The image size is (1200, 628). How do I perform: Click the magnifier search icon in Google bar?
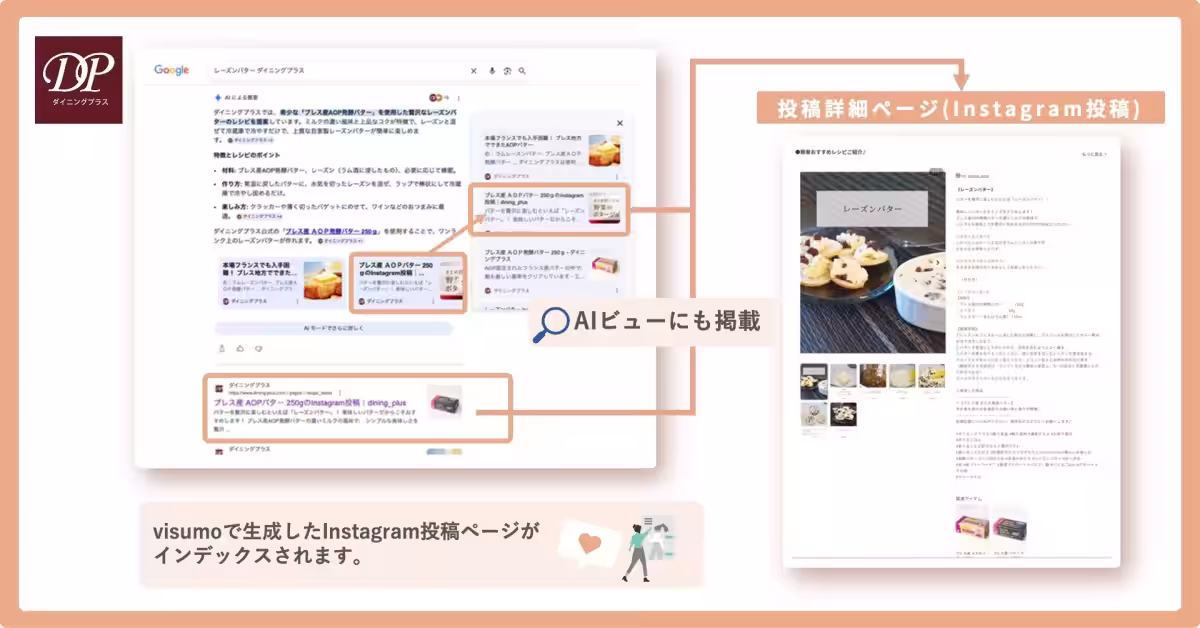click(522, 71)
